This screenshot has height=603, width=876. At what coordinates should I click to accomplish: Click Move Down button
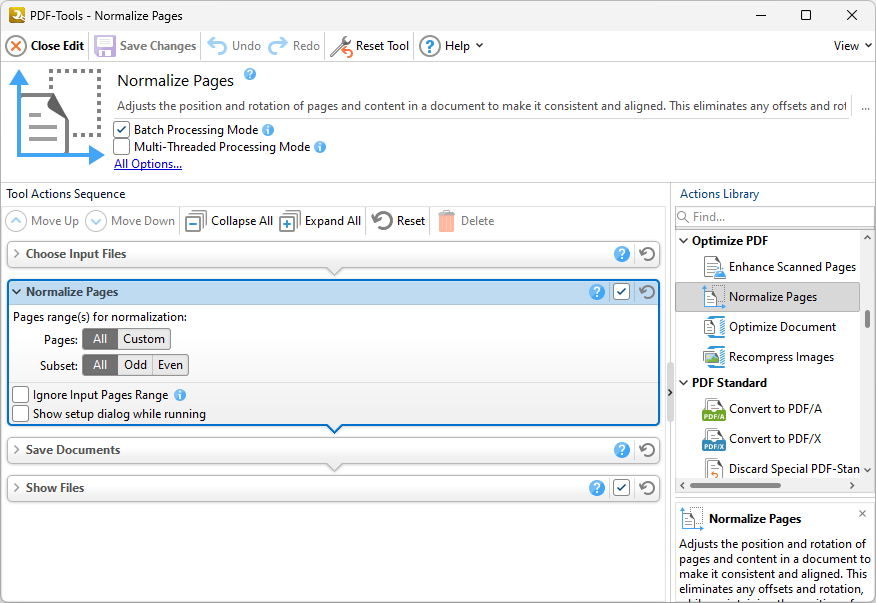131,221
